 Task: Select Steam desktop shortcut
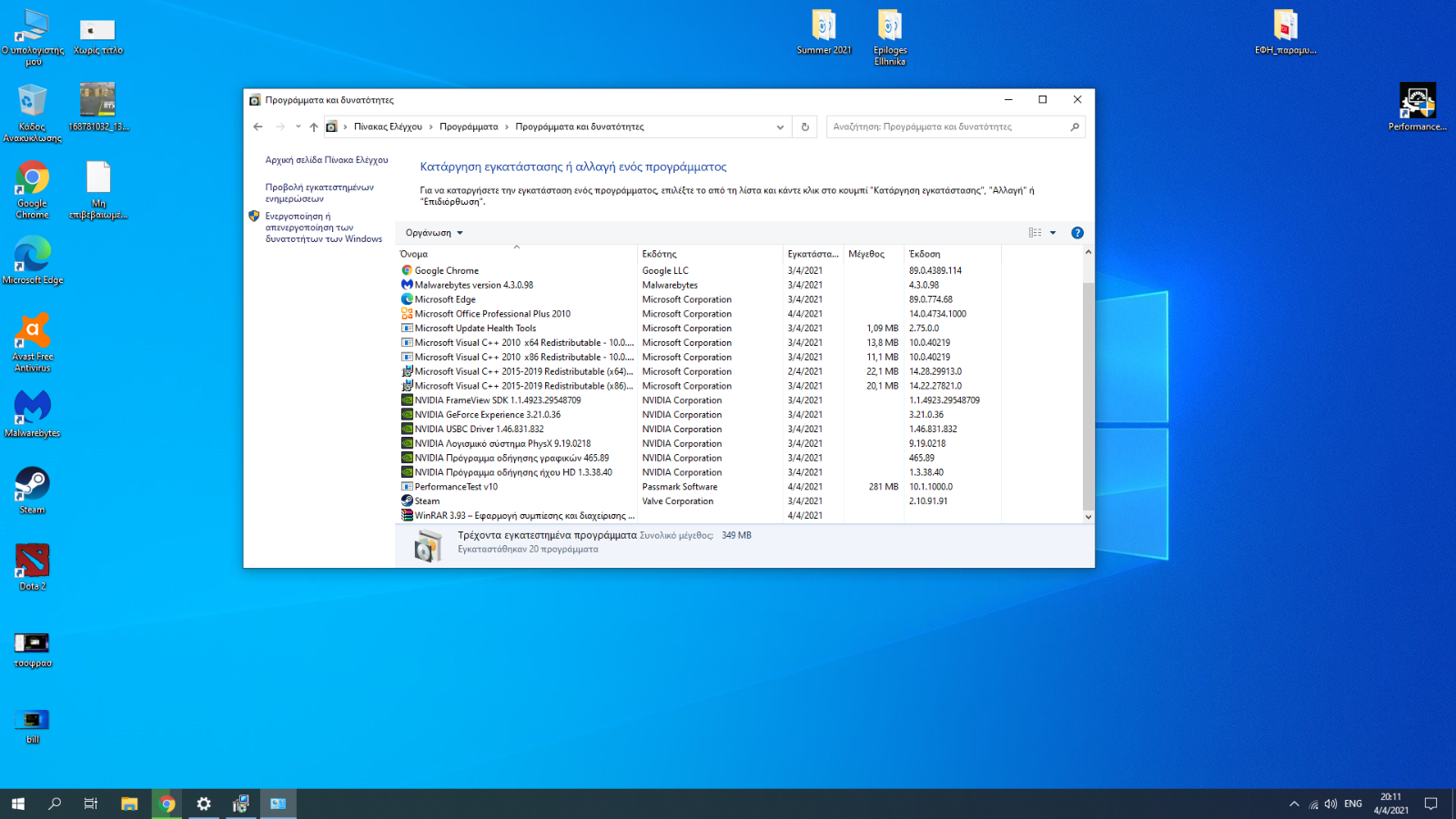(x=33, y=490)
